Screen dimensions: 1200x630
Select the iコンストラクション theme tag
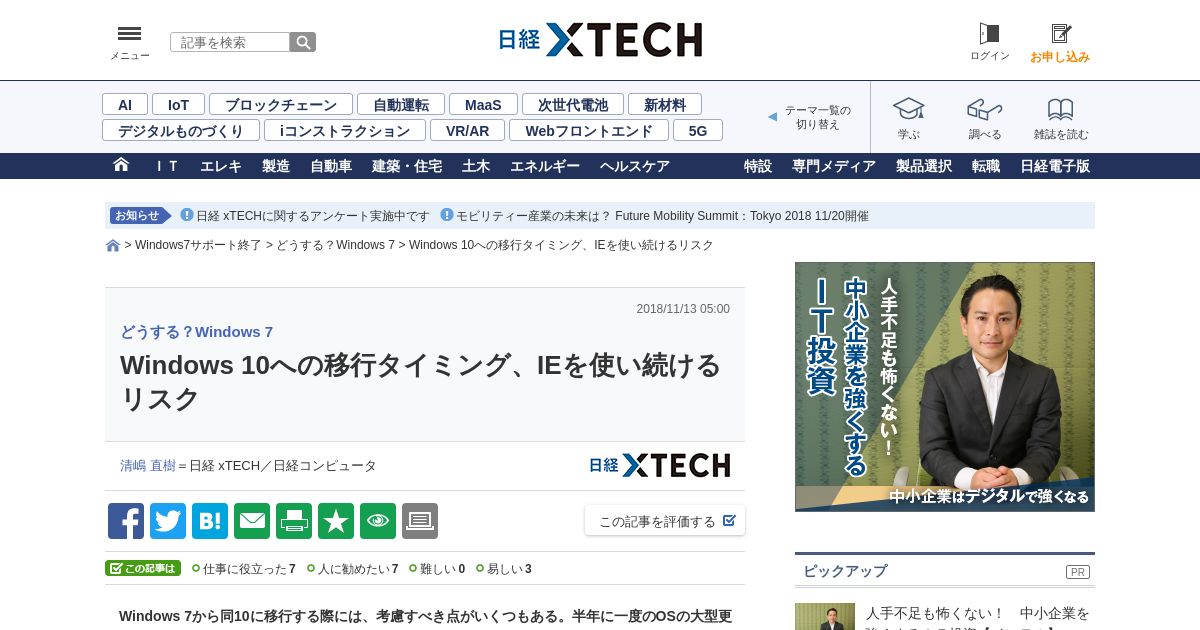[x=345, y=130]
